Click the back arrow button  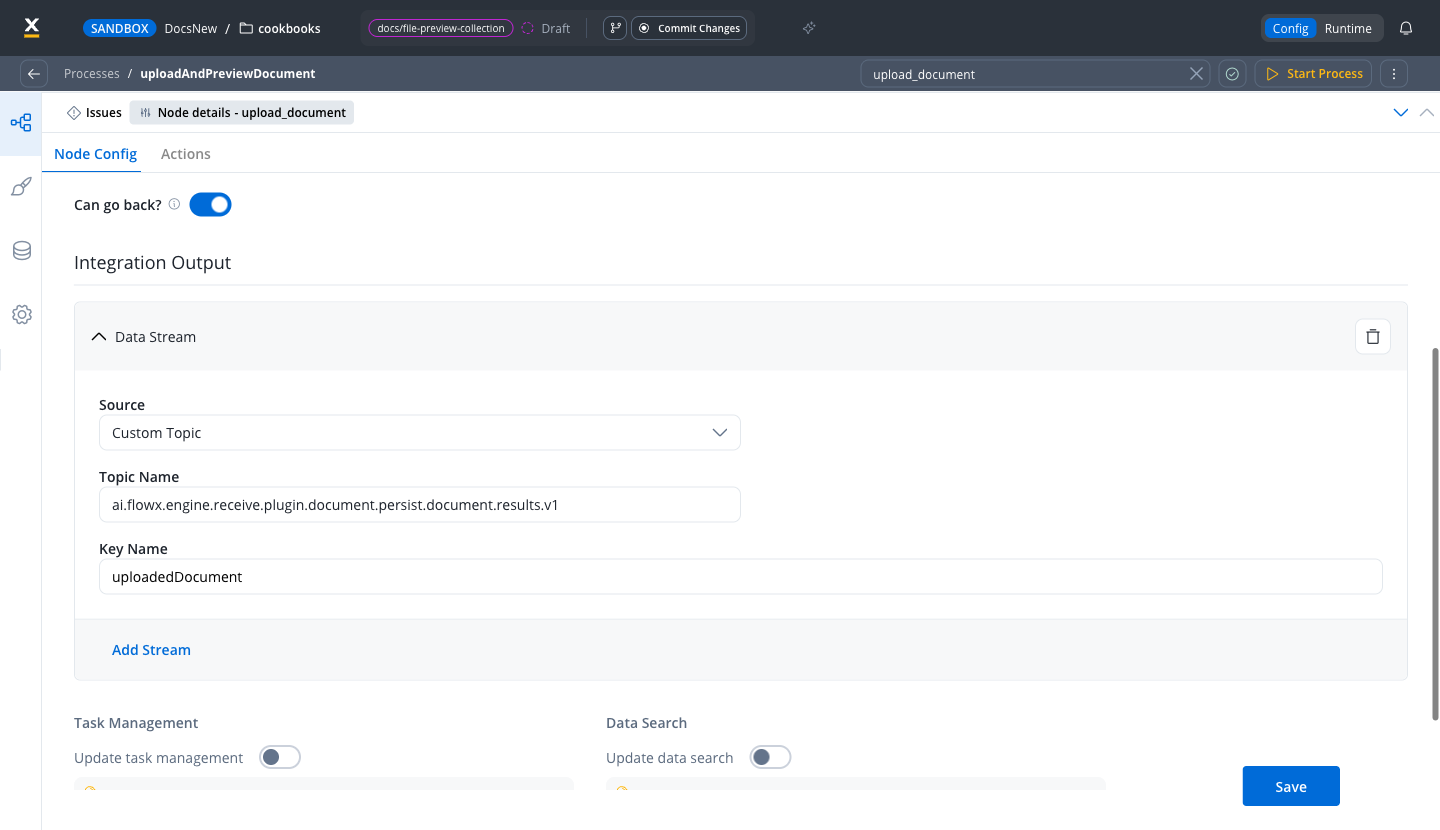coord(34,74)
